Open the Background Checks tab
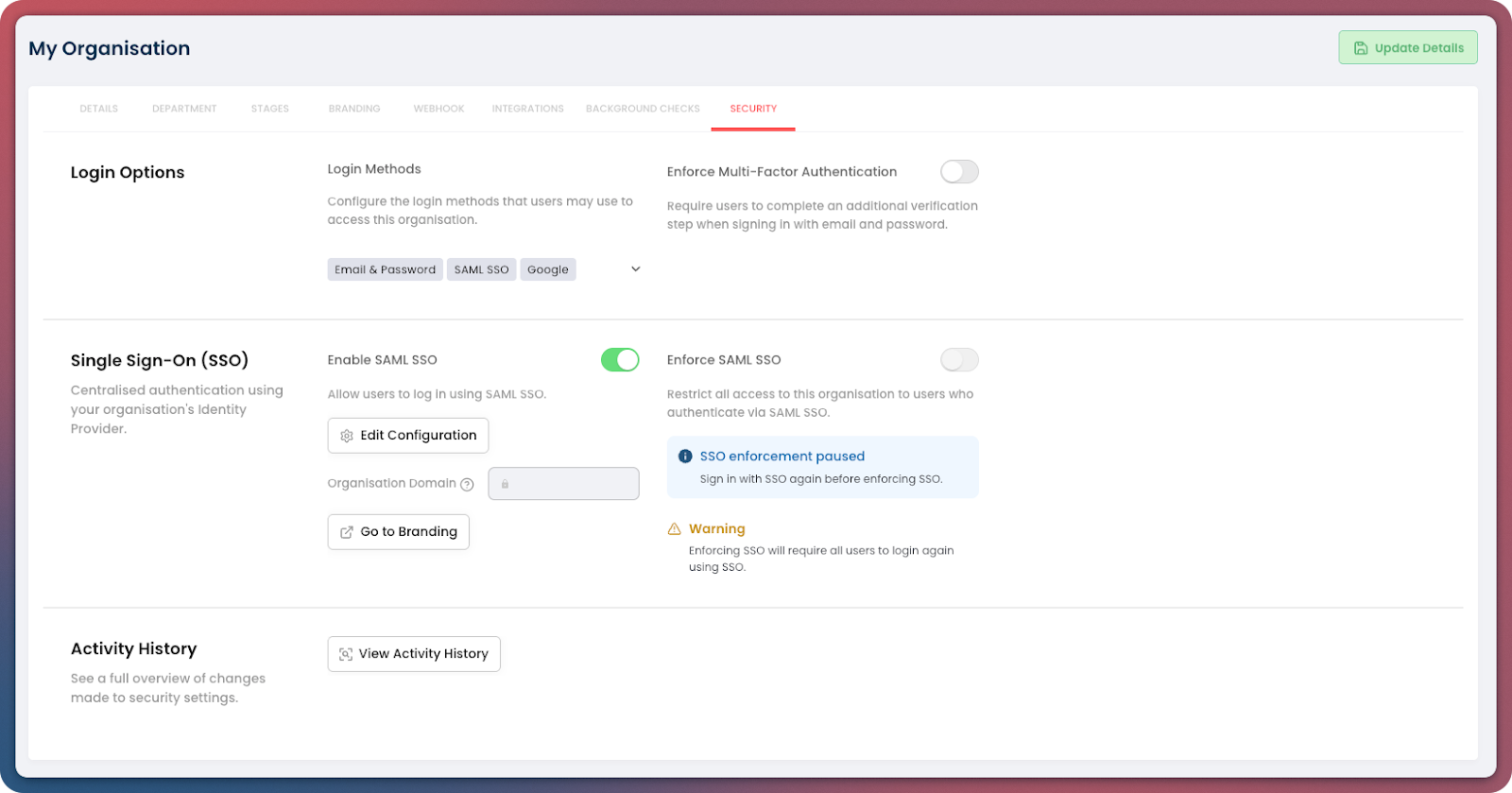The image size is (1512, 793). 643,109
